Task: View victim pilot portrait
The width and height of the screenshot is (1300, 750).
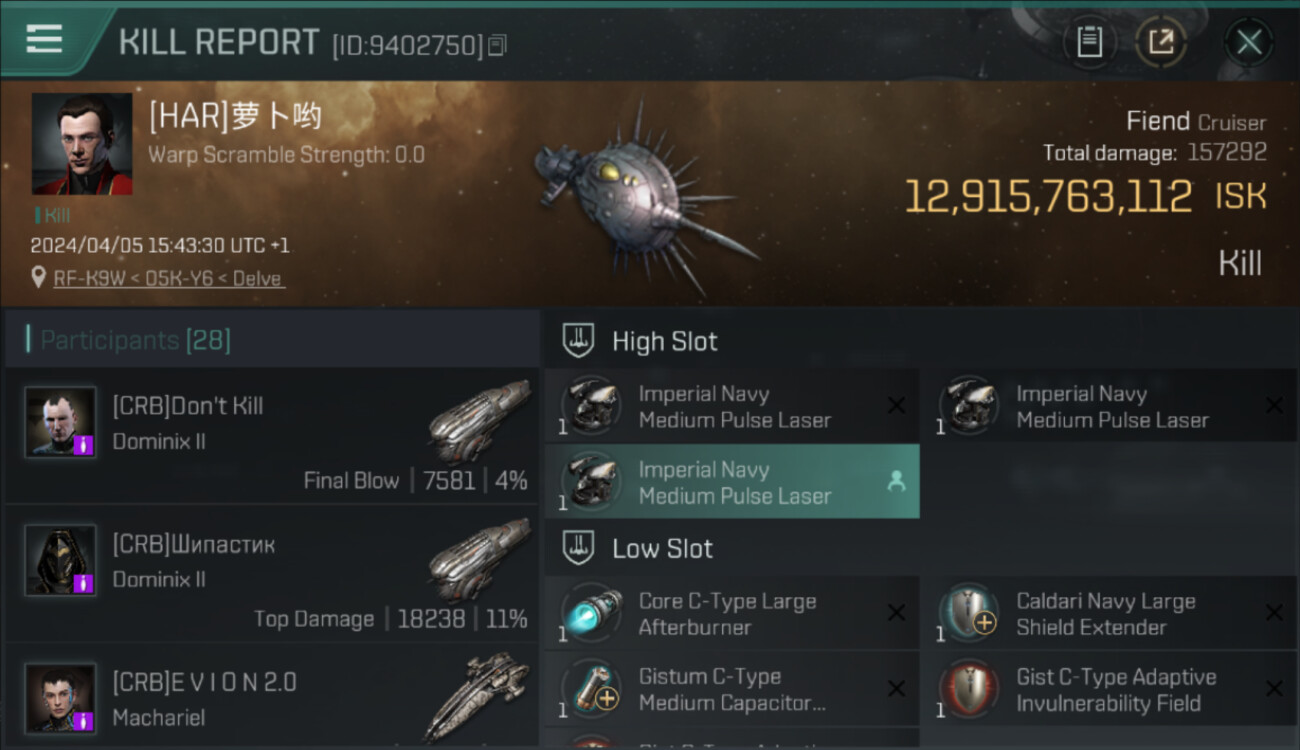Action: 82,144
